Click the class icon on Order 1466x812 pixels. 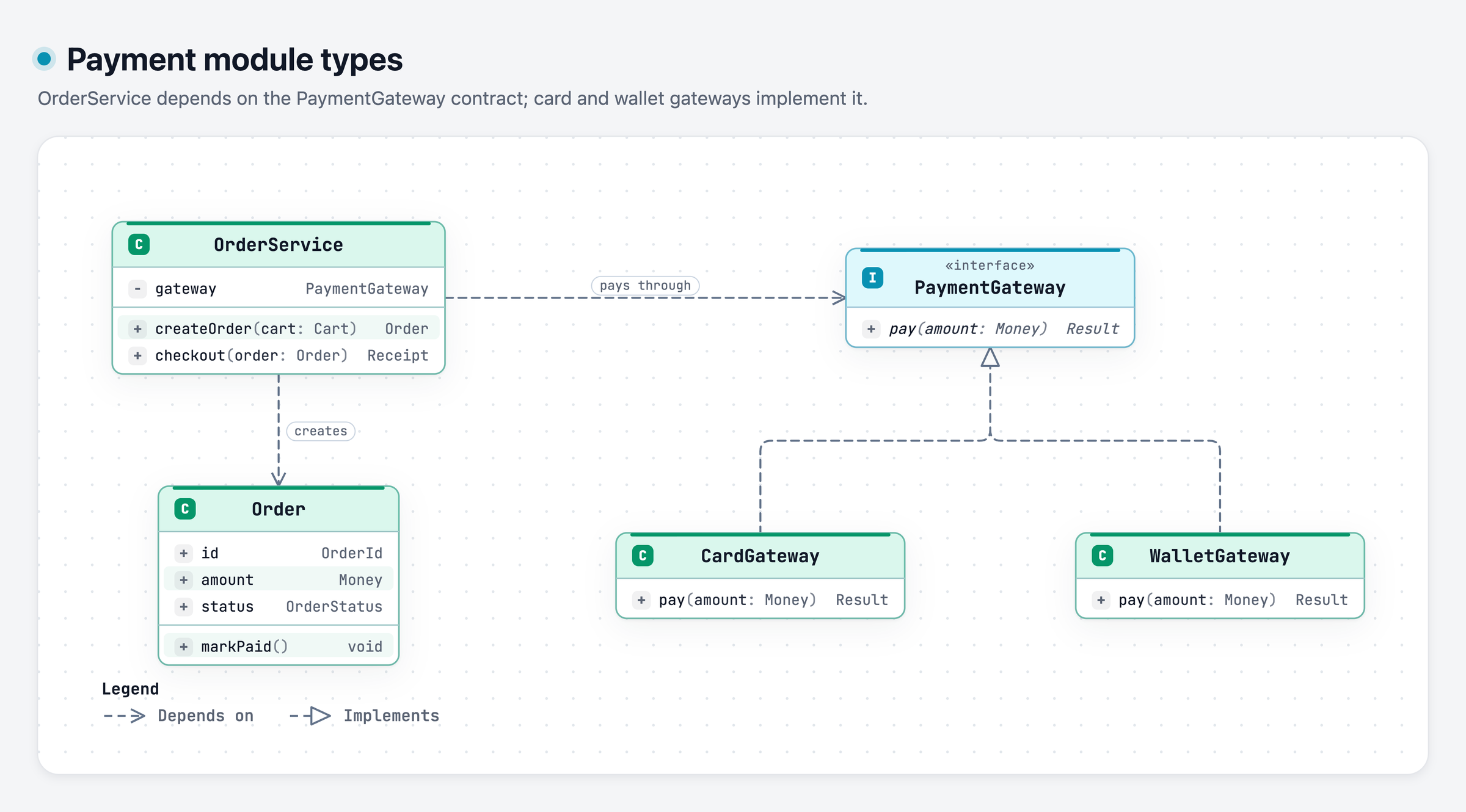pyautogui.click(x=185, y=509)
